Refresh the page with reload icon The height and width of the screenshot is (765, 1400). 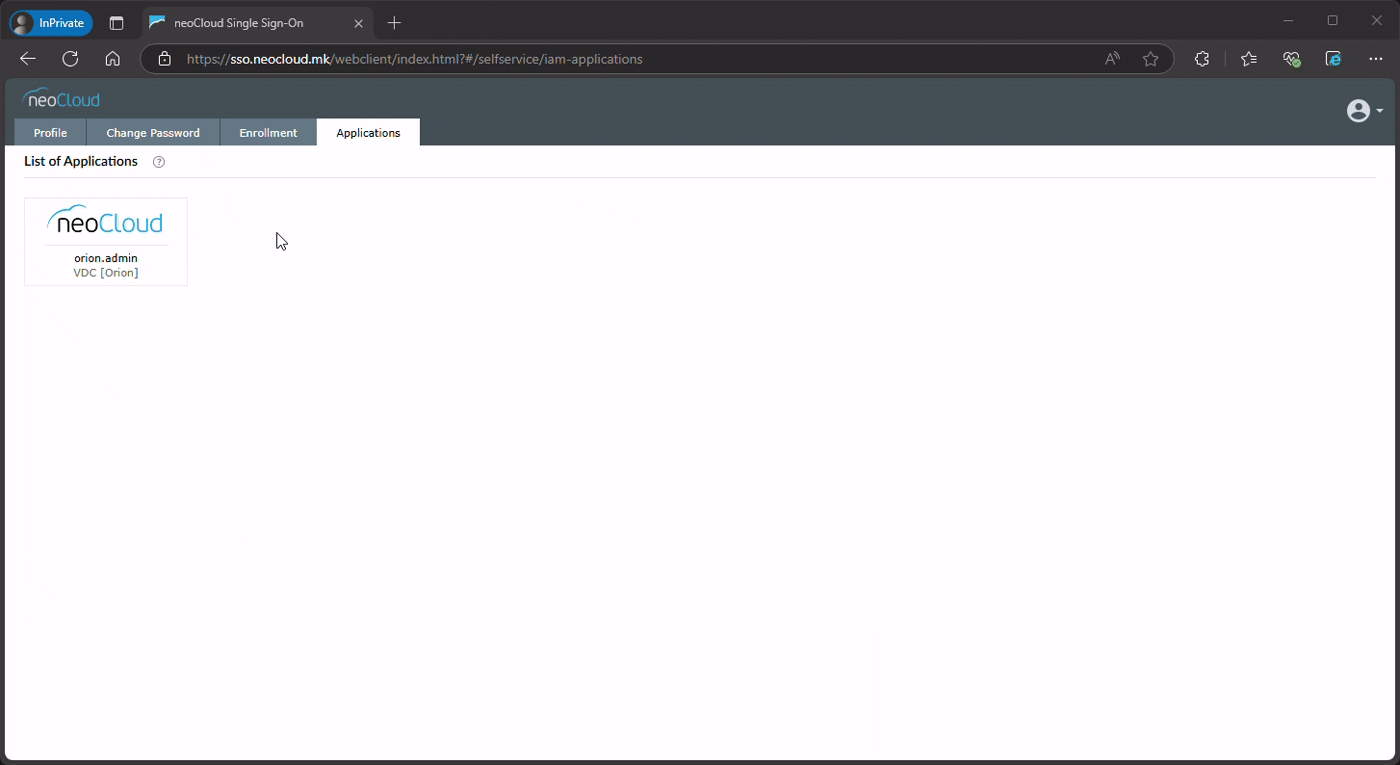pyautogui.click(x=70, y=59)
